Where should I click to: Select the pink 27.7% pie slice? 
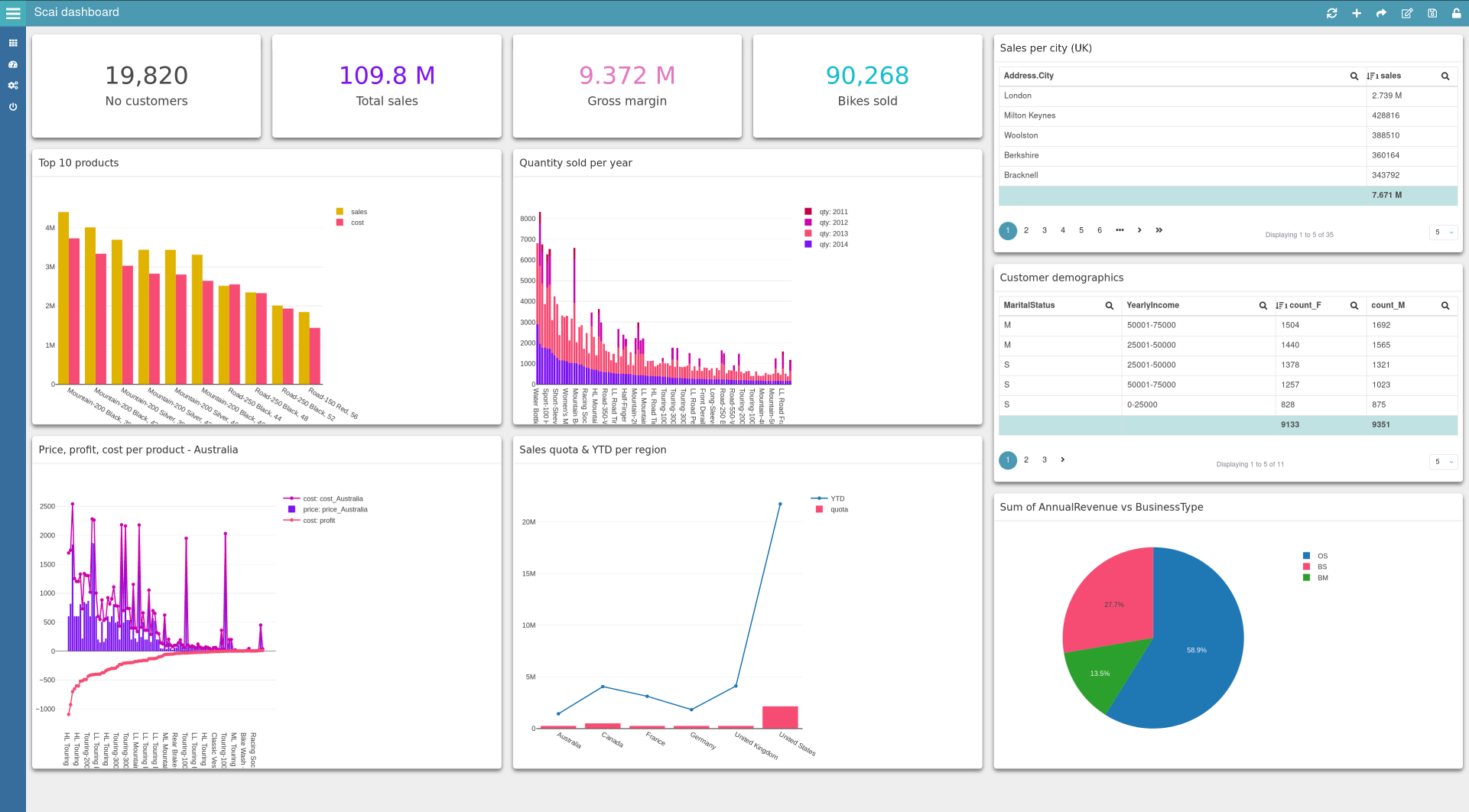[1116, 603]
